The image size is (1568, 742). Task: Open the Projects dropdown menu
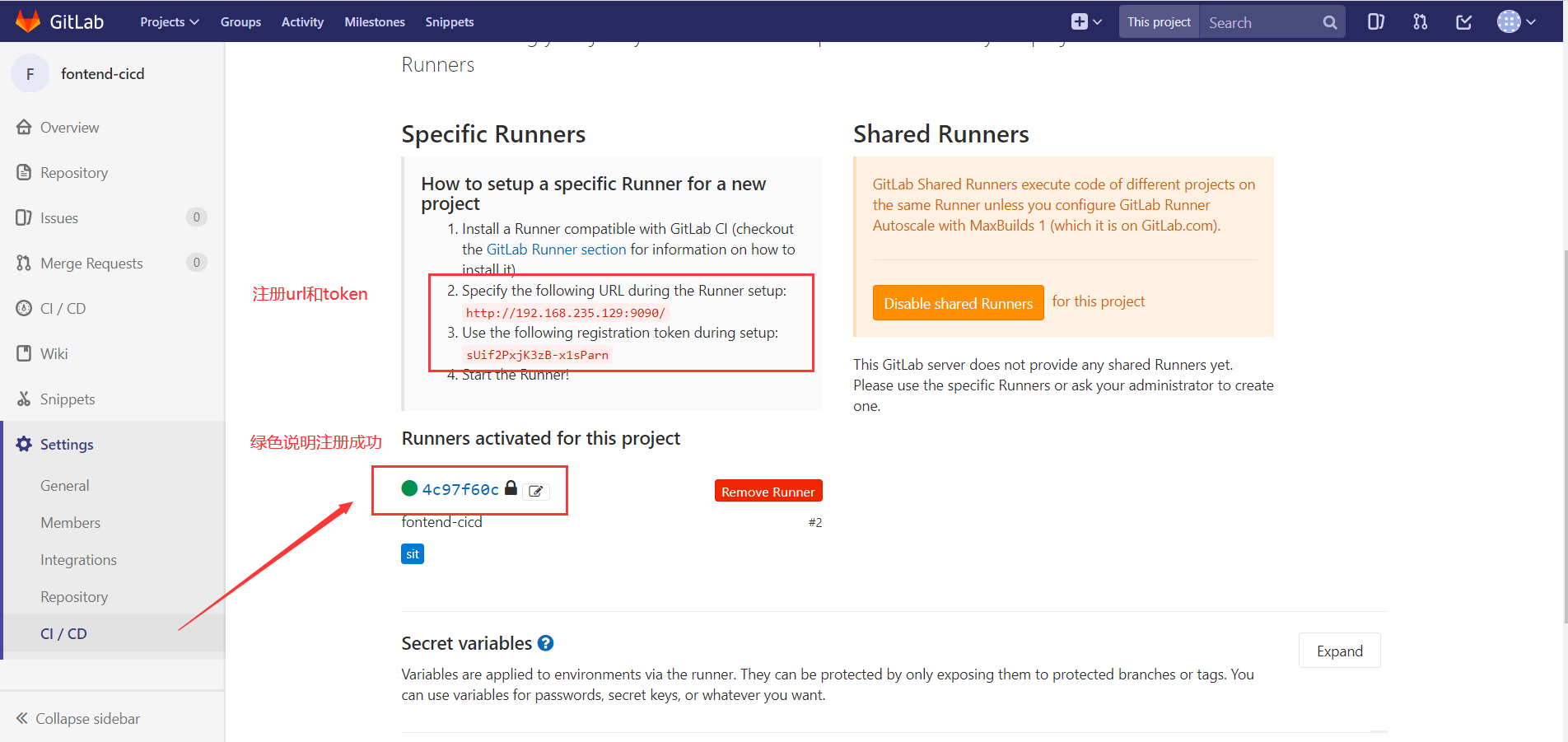coord(169,22)
